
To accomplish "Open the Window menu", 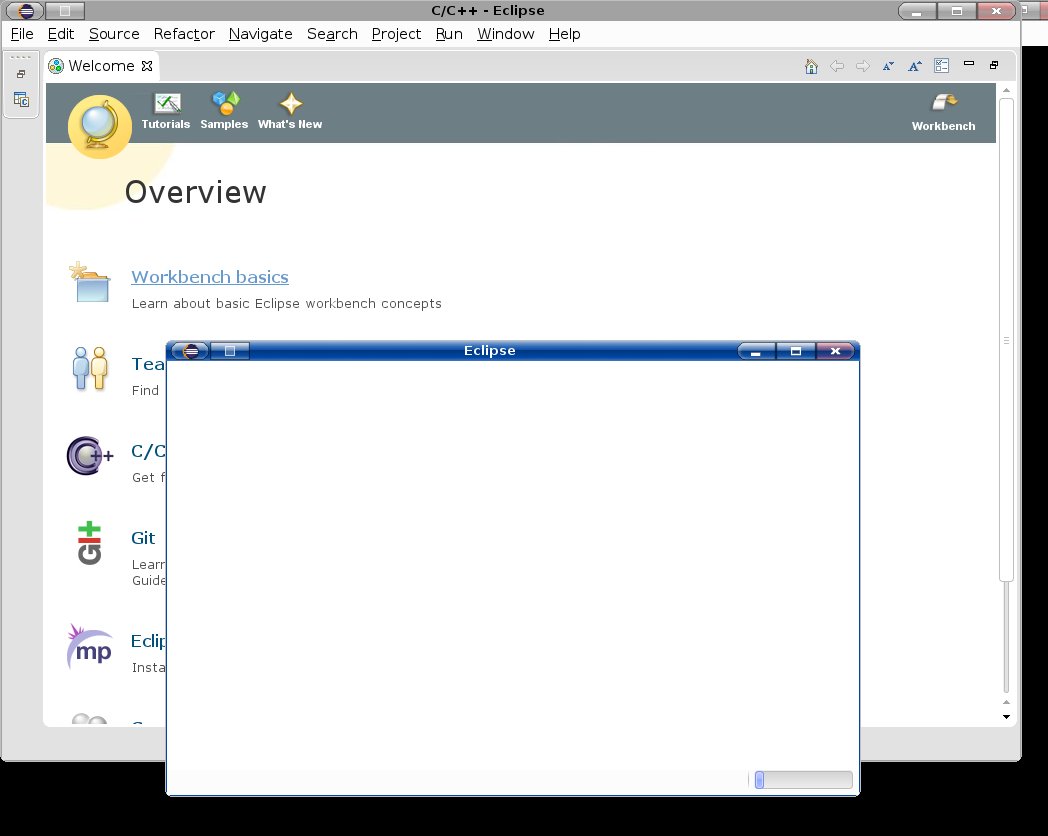I will pyautogui.click(x=506, y=34).
